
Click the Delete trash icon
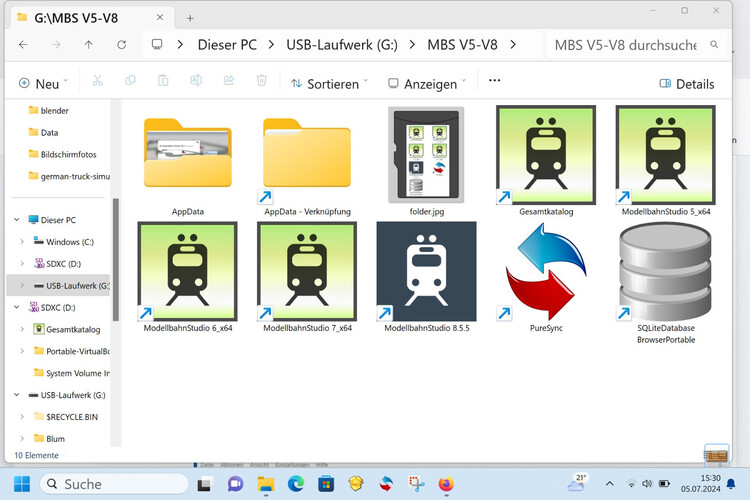(x=262, y=80)
